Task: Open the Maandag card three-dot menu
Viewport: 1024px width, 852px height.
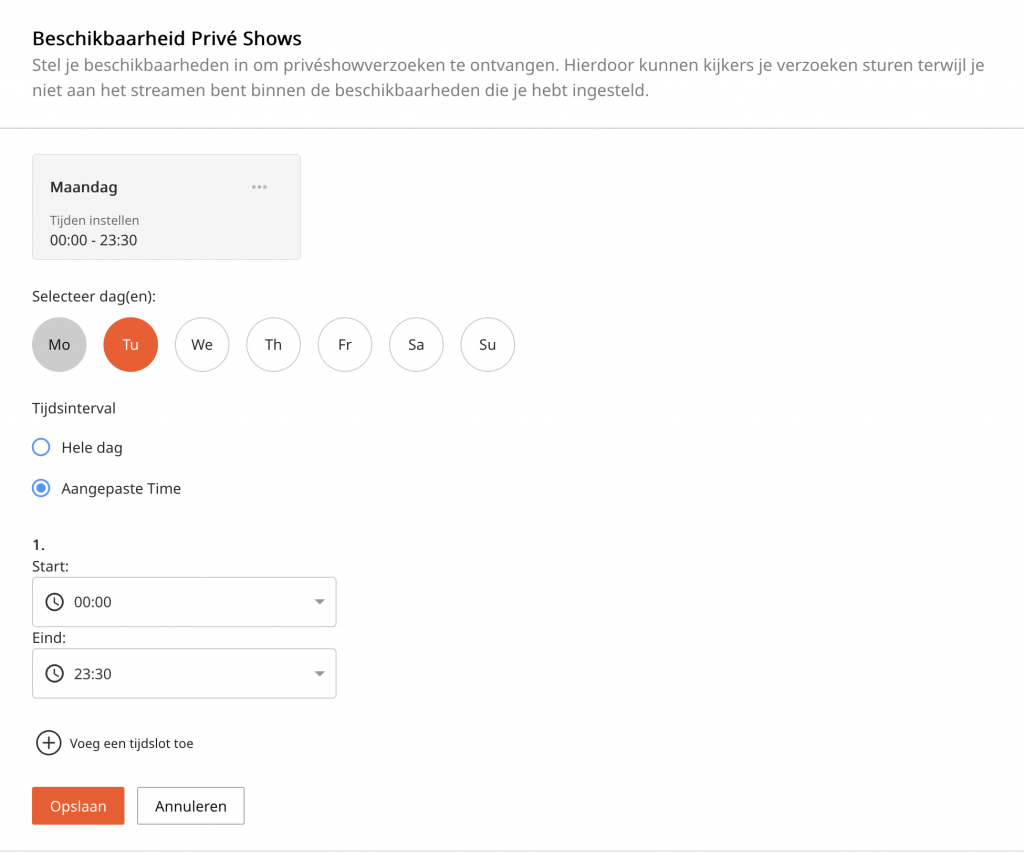Action: [x=259, y=187]
